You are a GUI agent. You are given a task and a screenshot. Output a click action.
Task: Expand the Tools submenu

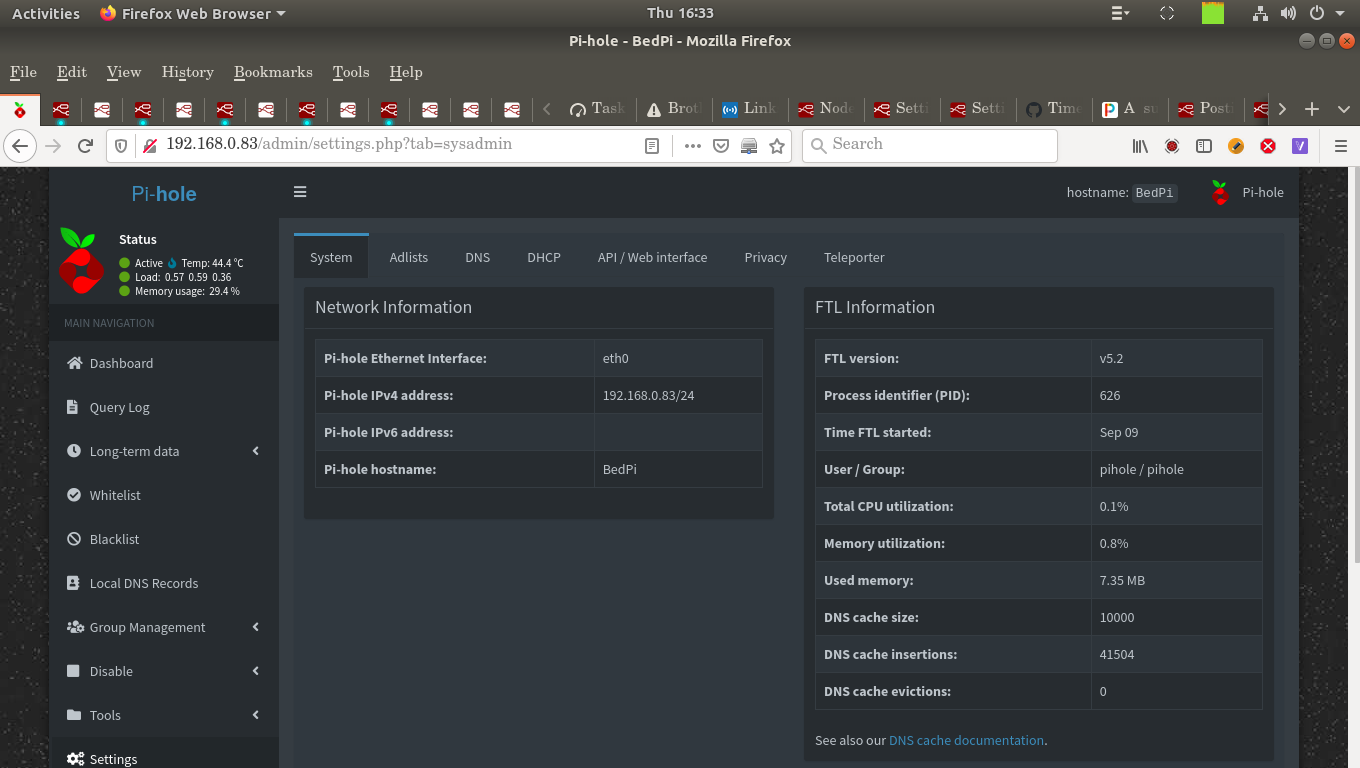tap(256, 715)
